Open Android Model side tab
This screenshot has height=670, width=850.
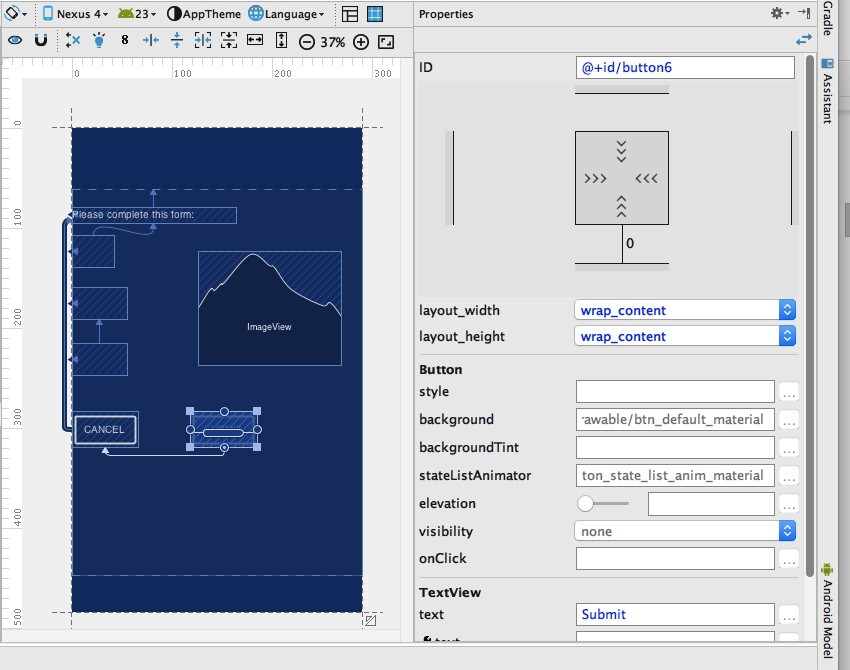[x=827, y=611]
